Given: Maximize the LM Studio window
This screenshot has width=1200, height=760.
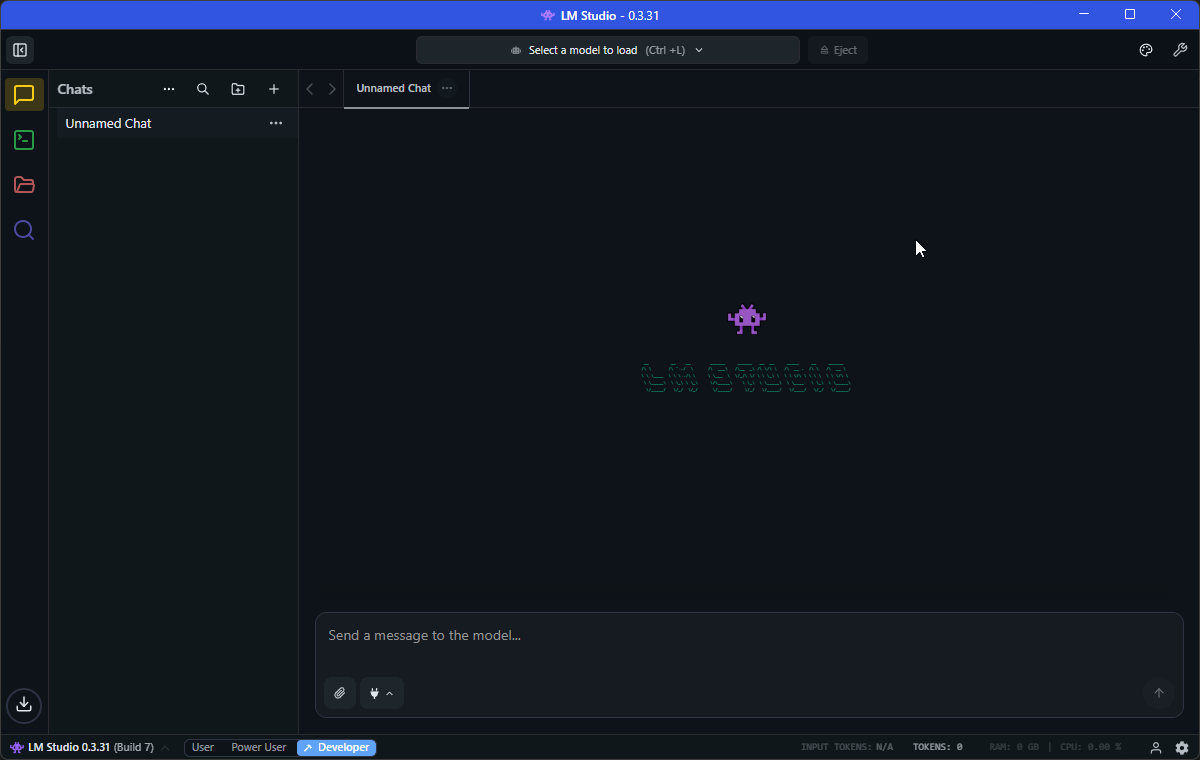Looking at the screenshot, I should 1130,15.
